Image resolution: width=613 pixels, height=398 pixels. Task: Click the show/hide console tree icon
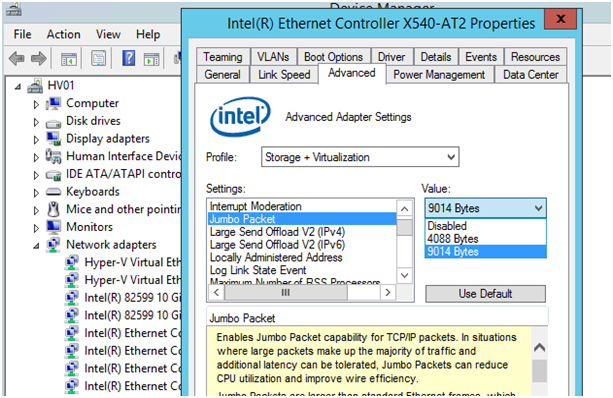68,59
